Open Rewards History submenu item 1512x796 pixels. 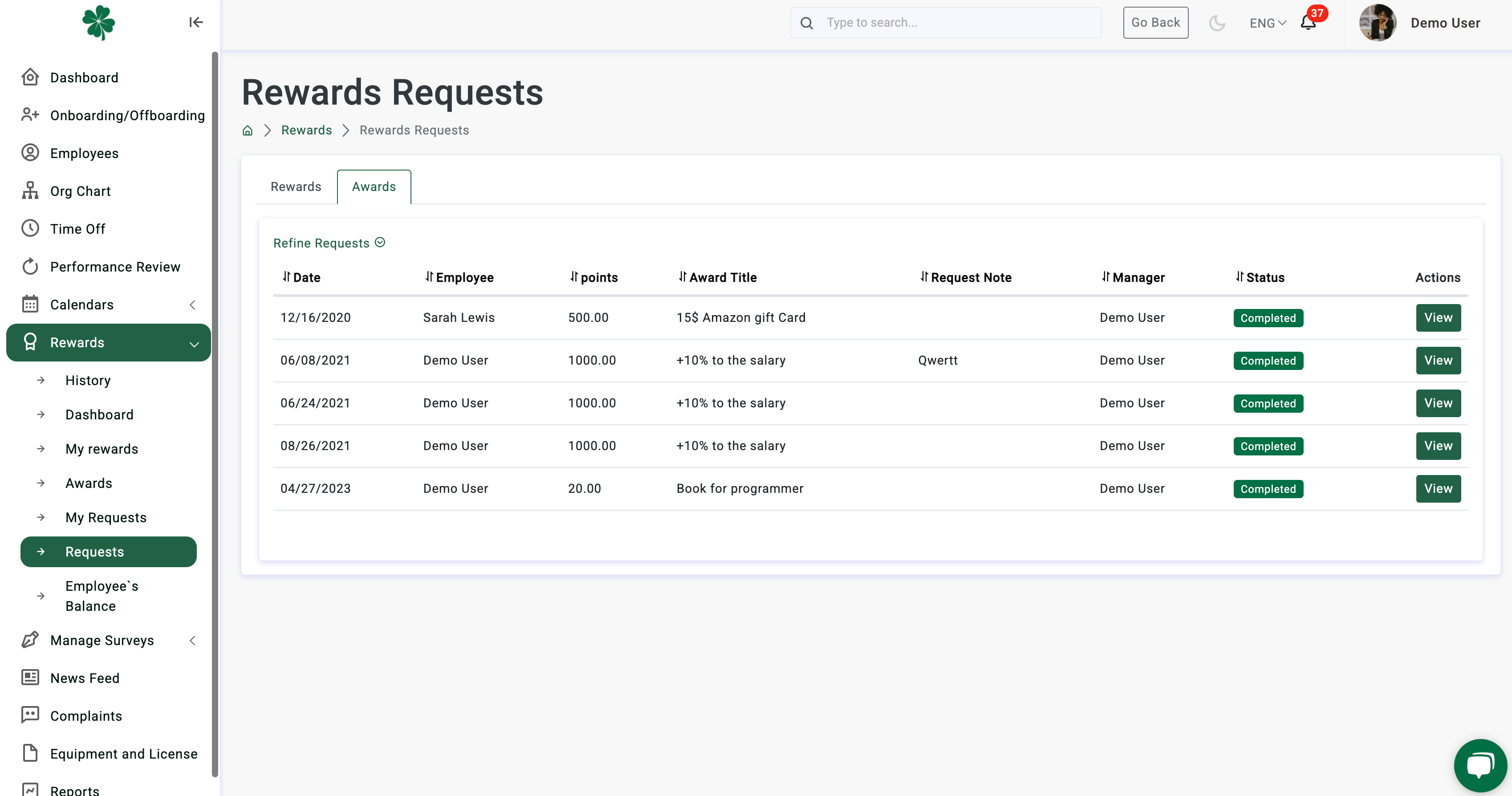[x=87, y=380]
